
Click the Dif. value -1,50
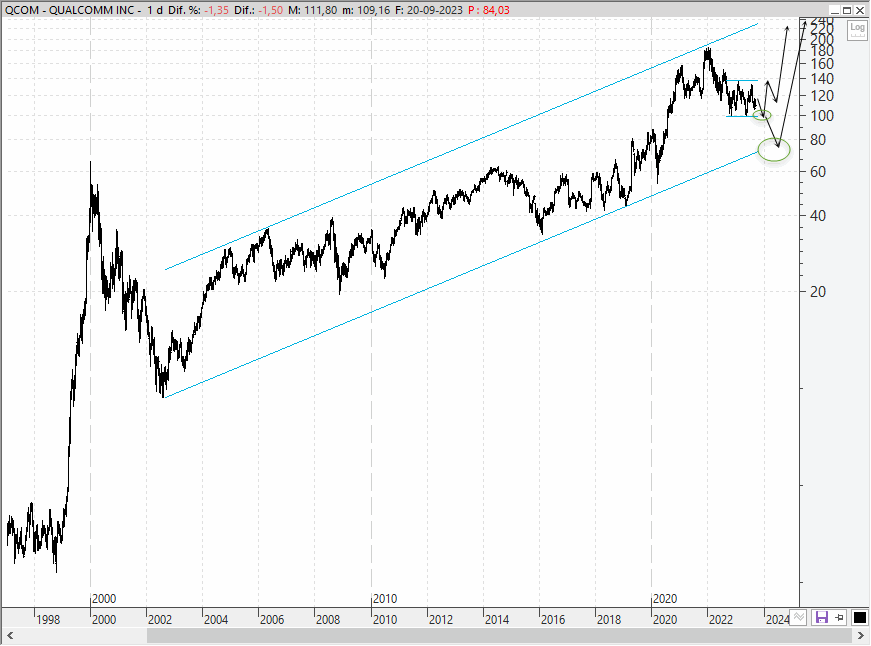click(x=269, y=10)
